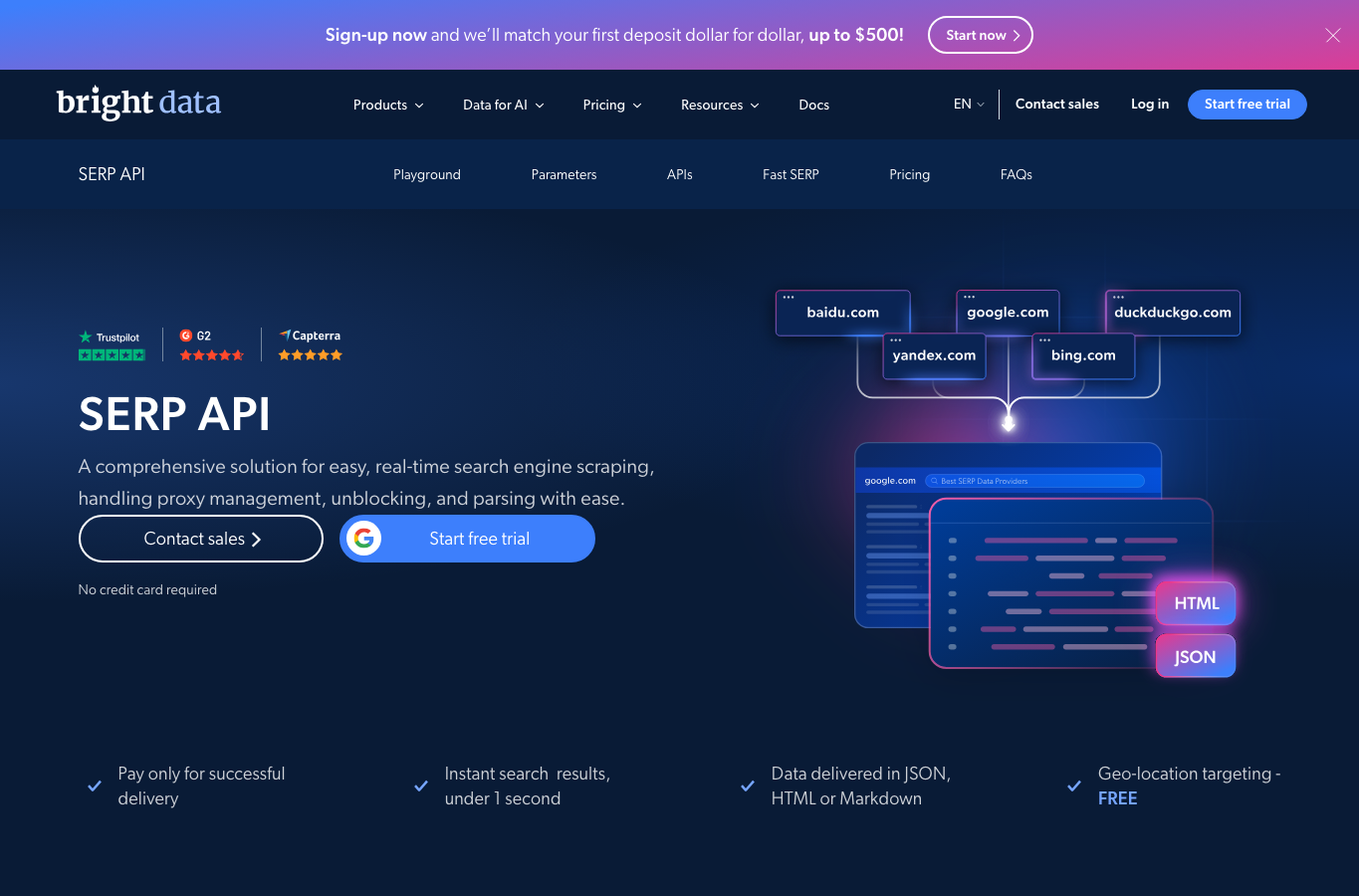Close the sign-up promotion banner
Image resolution: width=1359 pixels, height=896 pixels.
coord(1333,35)
